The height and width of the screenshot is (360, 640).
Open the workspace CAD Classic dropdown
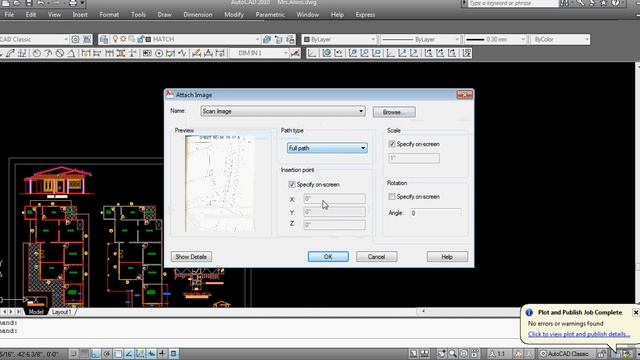[34, 40]
